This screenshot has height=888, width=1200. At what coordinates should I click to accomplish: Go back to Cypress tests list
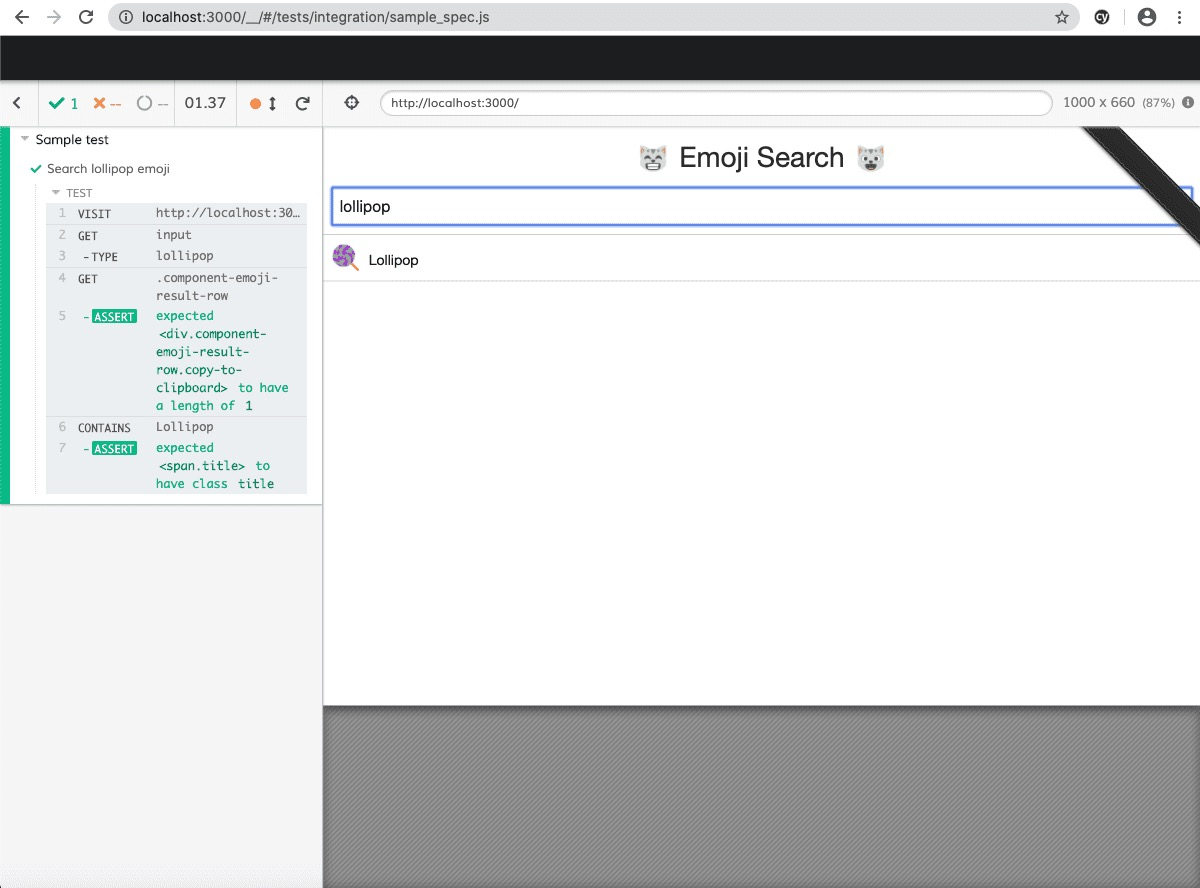[x=17, y=103]
